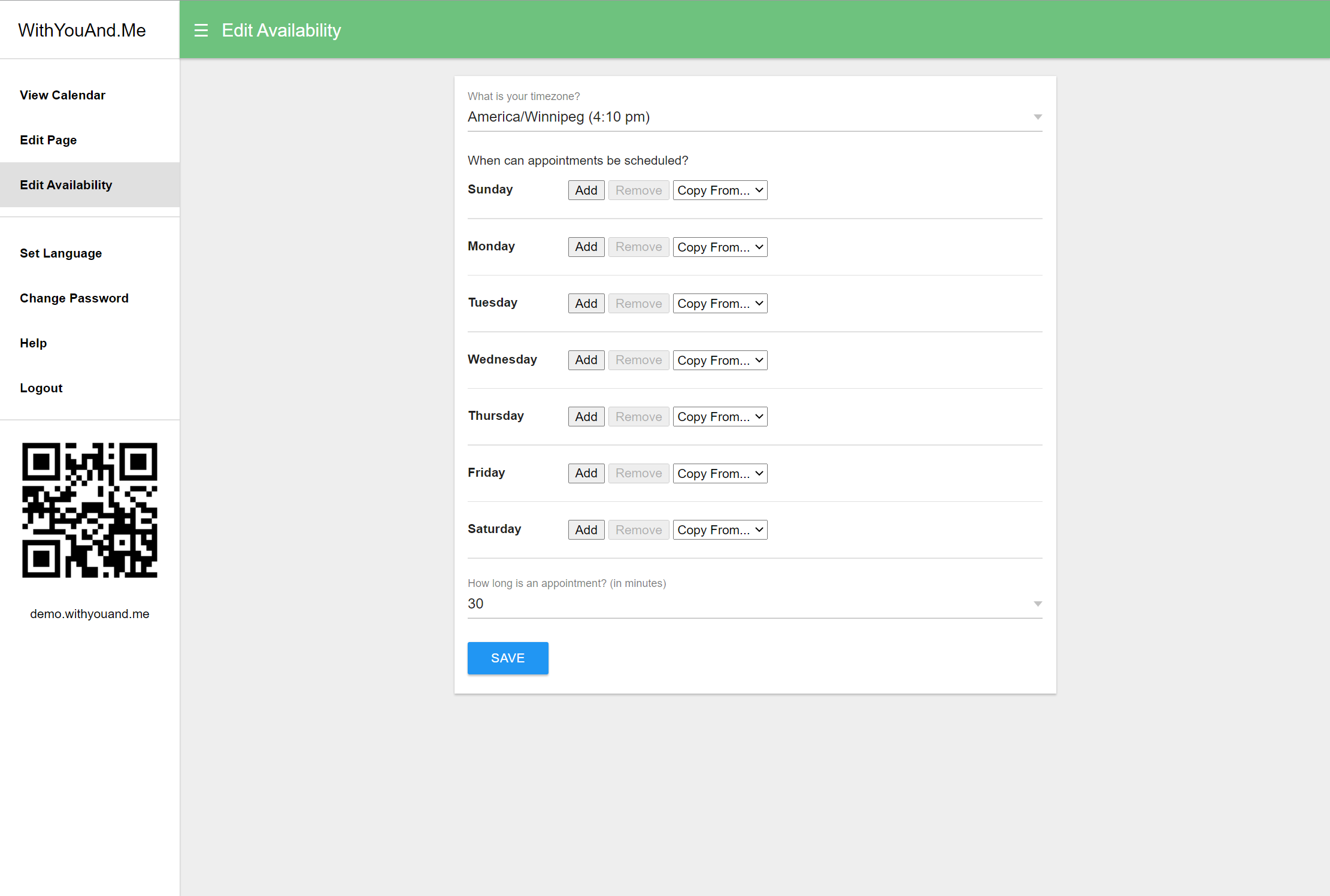Image resolution: width=1330 pixels, height=896 pixels.
Task: Open the timezone dropdown arrow
Action: click(1037, 117)
